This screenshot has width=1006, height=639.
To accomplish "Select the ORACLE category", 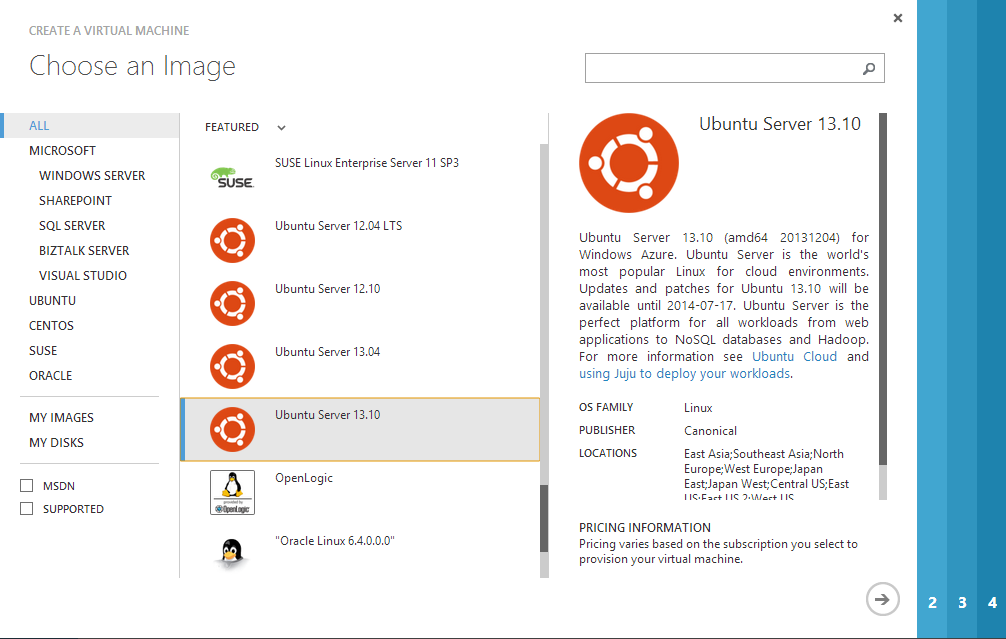I will pyautogui.click(x=50, y=376).
